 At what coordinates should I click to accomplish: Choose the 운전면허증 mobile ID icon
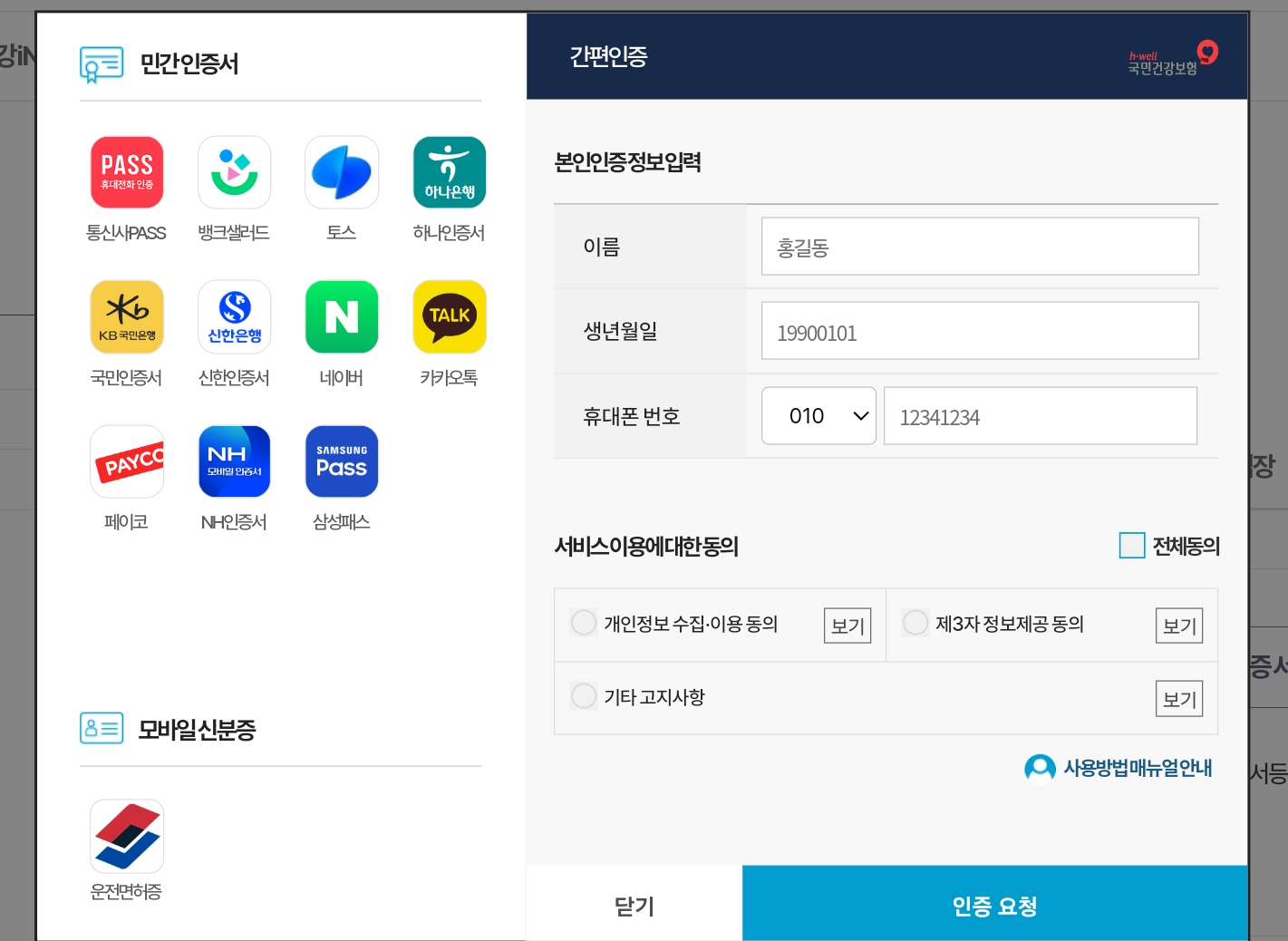(x=127, y=836)
